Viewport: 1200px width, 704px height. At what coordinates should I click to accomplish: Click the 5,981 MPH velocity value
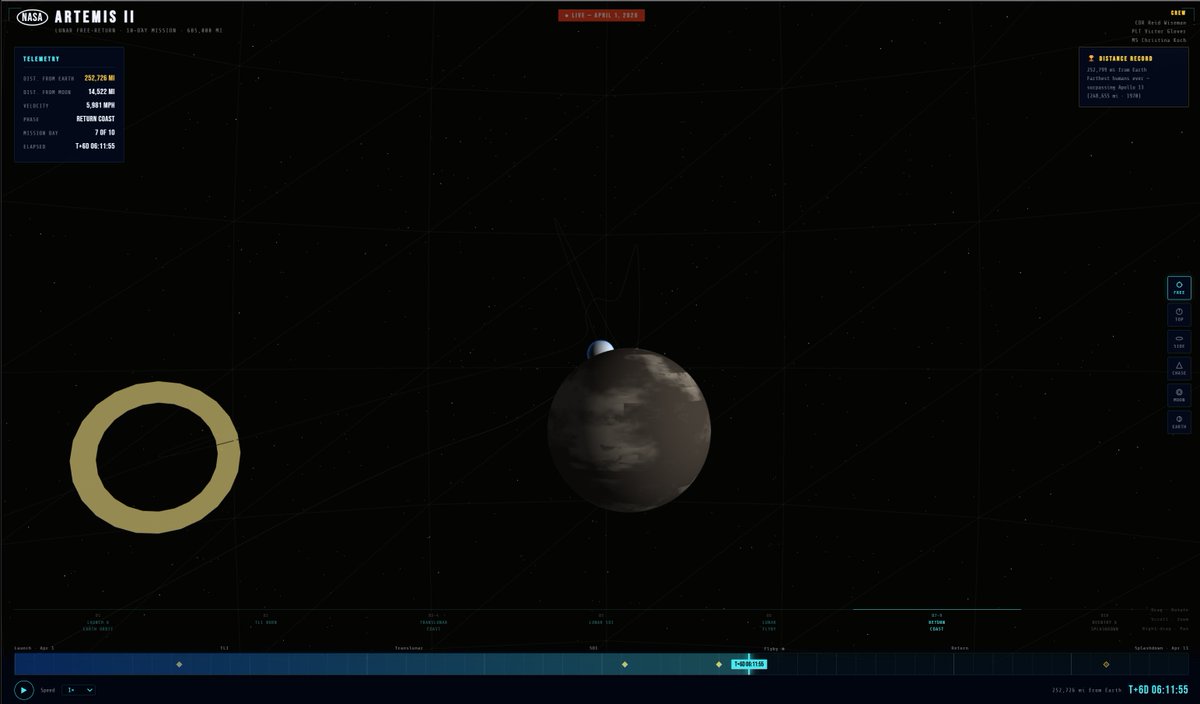100,105
